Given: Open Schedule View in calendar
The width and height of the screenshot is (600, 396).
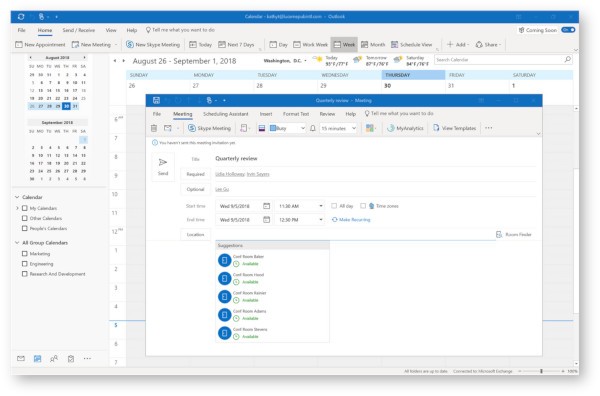Looking at the screenshot, I should (x=411, y=45).
